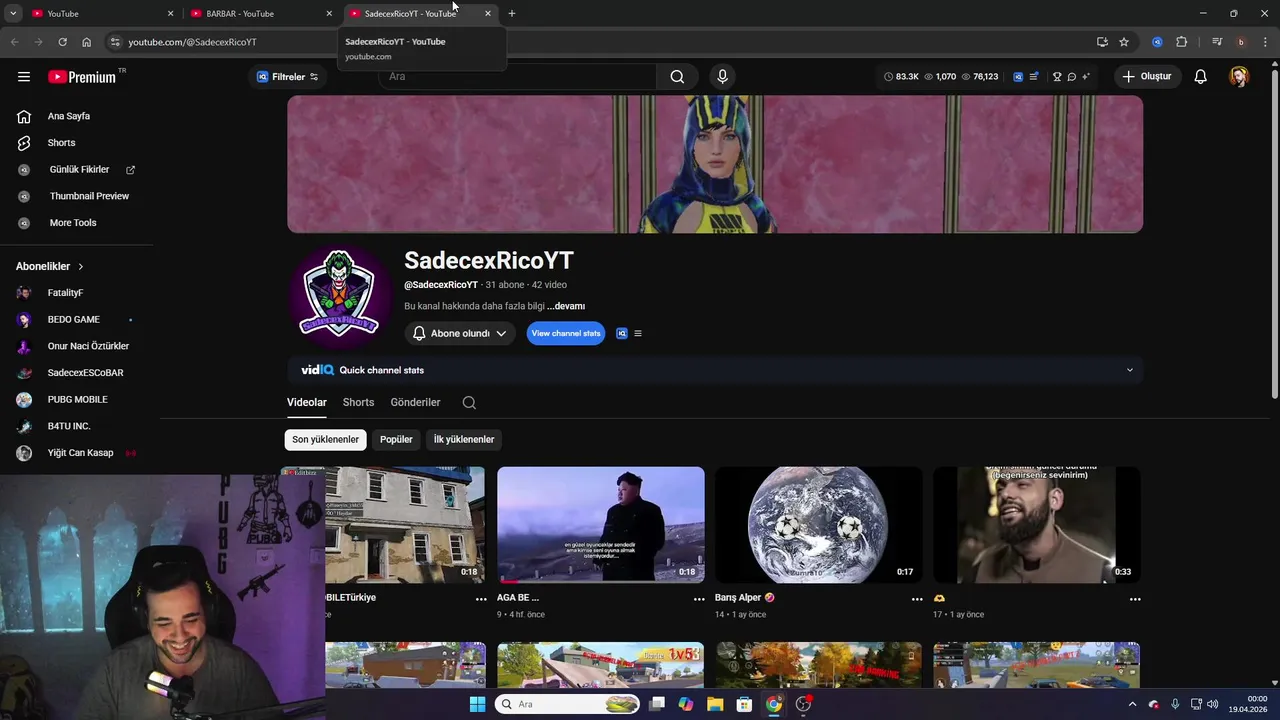Image resolution: width=1280 pixels, height=720 pixels.
Task: Open YouTube notifications bell
Action: point(1200,77)
